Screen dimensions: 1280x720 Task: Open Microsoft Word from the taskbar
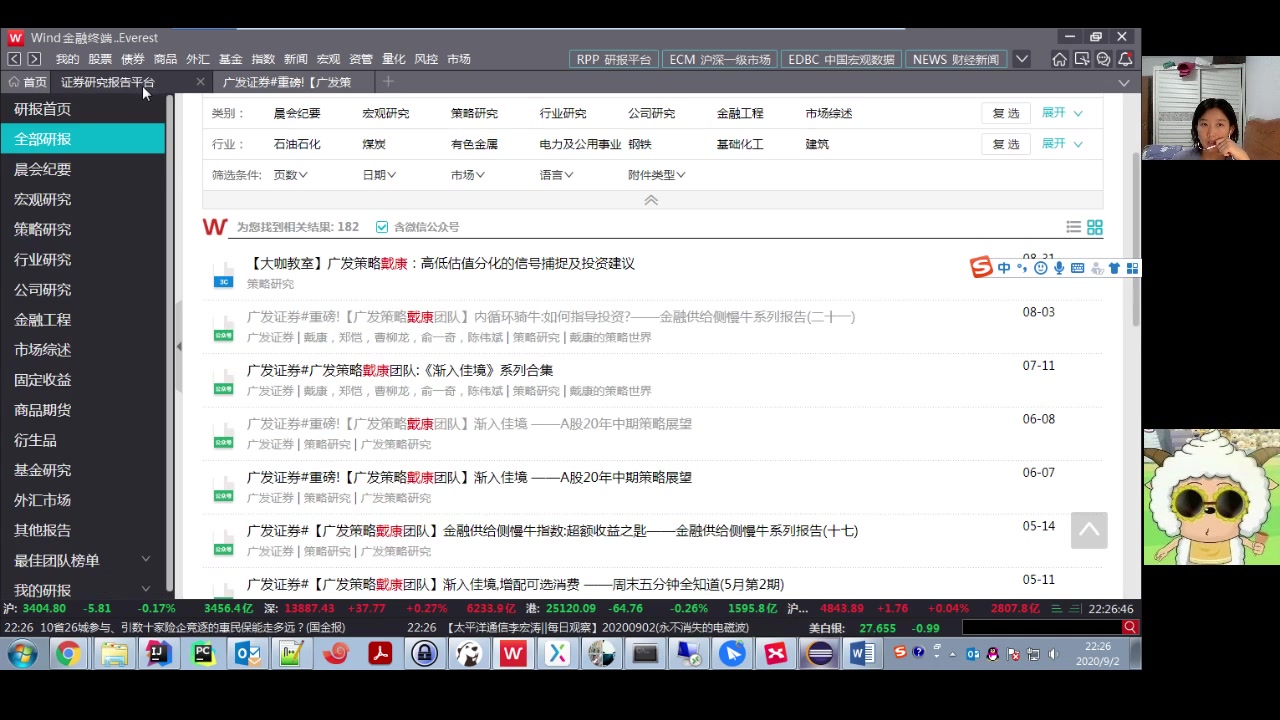[862, 654]
